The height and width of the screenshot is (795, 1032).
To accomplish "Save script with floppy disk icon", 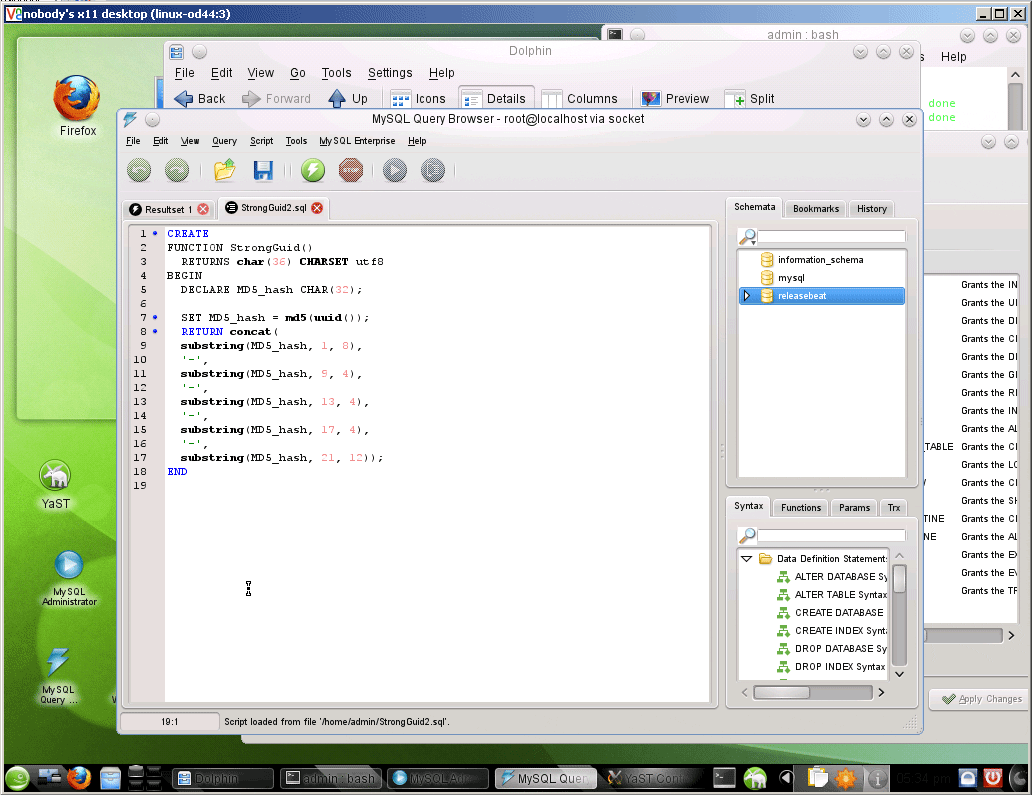I will [263, 170].
